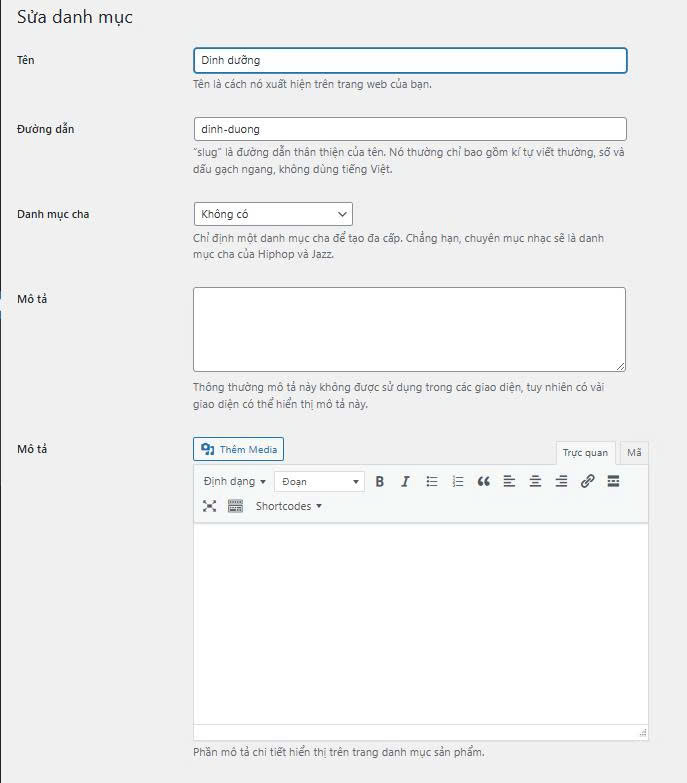Expand the Shortcodes menu

click(288, 507)
